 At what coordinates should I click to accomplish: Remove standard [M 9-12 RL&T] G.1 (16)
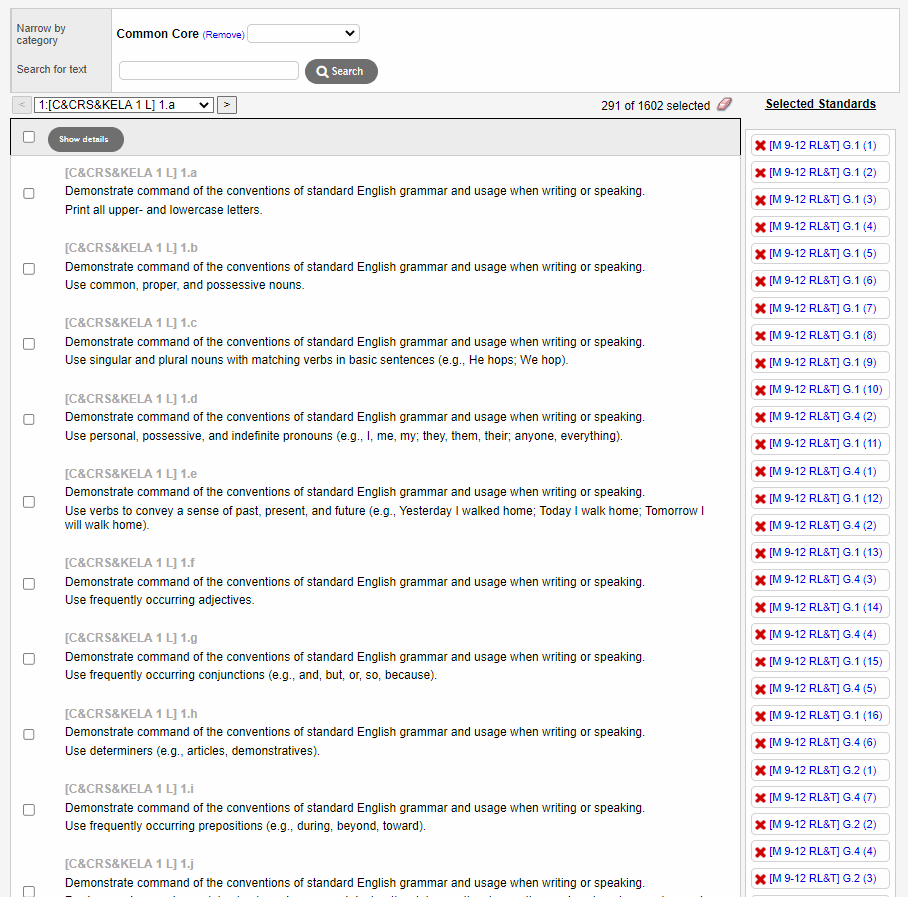[x=760, y=715]
